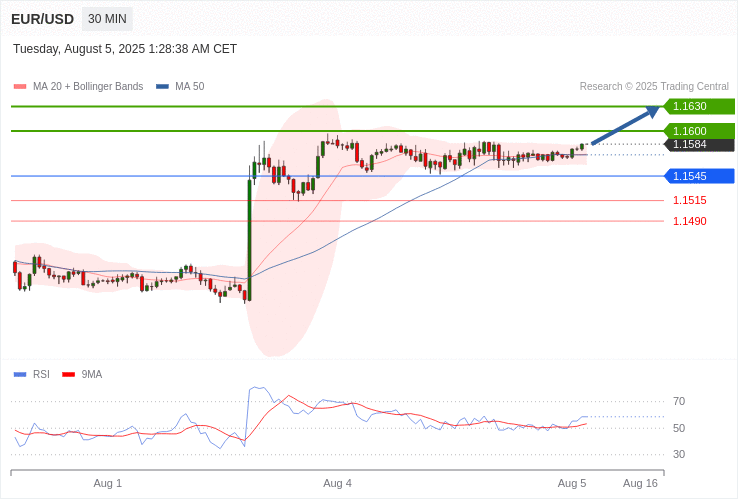Click the RSI 70 axis value
The image size is (738, 500).
[x=679, y=402]
